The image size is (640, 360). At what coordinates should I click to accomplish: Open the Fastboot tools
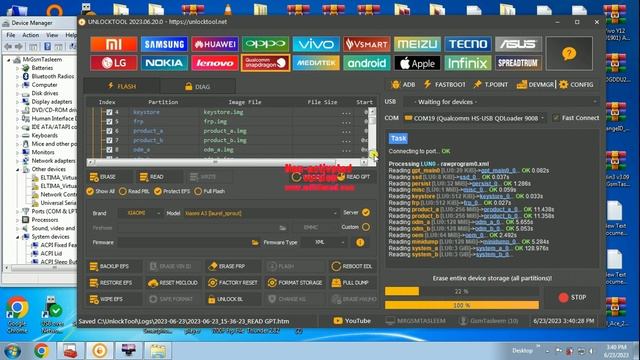[x=445, y=84]
